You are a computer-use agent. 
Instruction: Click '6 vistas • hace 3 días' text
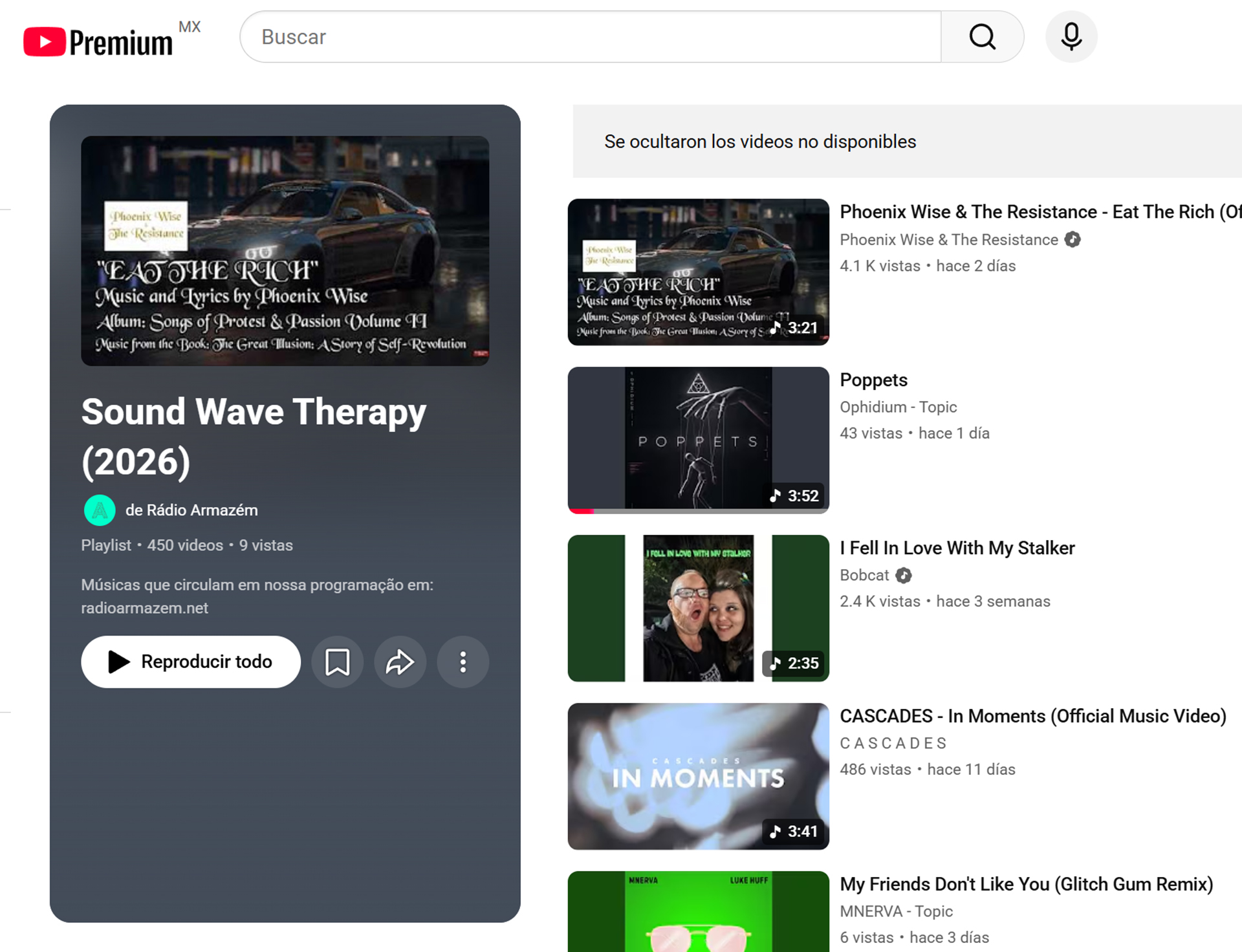click(x=915, y=938)
